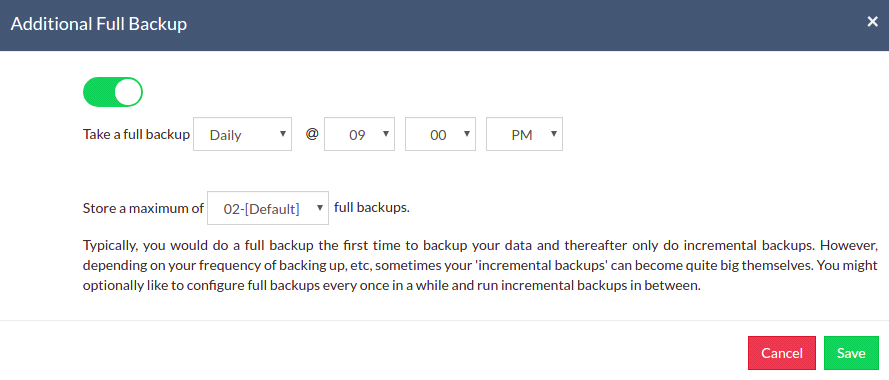Click the 'Store a maximum of' label
This screenshot has height=380, width=889.
pos(143,208)
